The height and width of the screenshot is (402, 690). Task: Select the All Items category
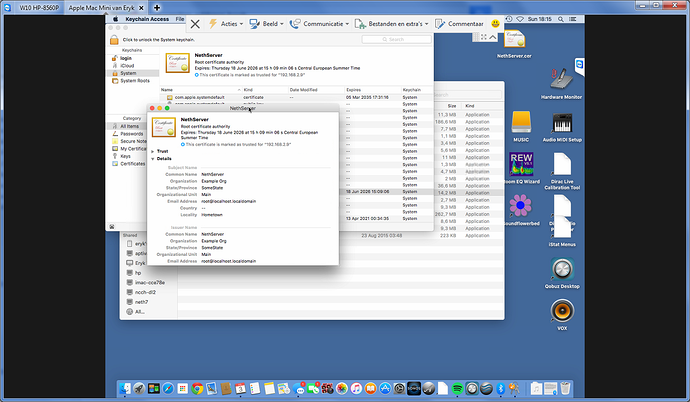(129, 126)
